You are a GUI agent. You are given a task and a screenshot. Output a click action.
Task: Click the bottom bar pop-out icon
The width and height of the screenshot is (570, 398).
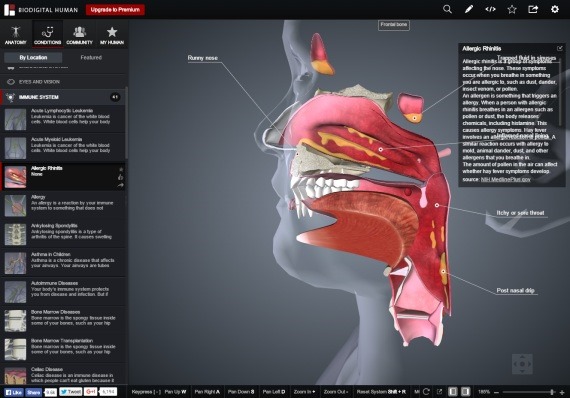pos(439,392)
